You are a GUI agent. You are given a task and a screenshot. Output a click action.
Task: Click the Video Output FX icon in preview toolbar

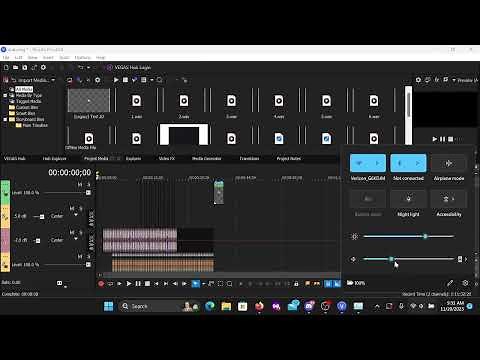pos(437,80)
